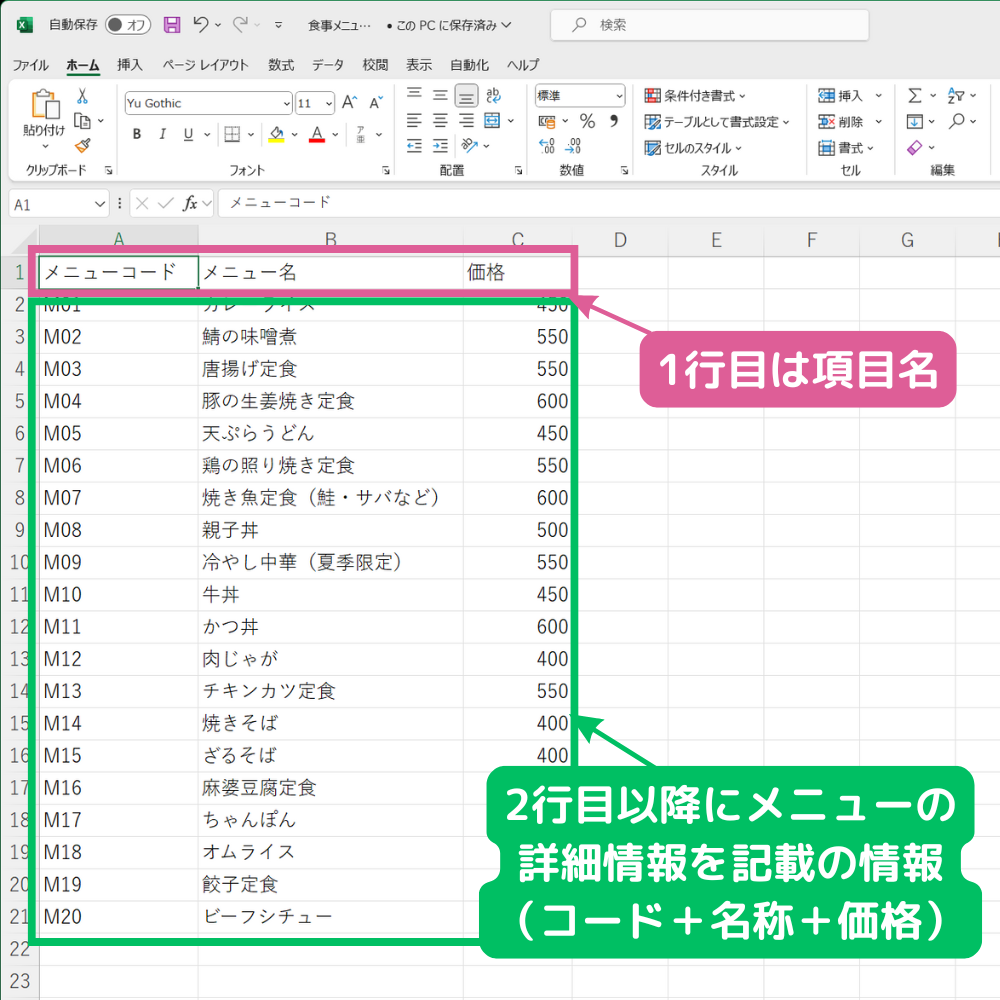Viewport: 1000px width, 1000px height.
Task: Open the 数式 ribbon tab
Action: 281,65
